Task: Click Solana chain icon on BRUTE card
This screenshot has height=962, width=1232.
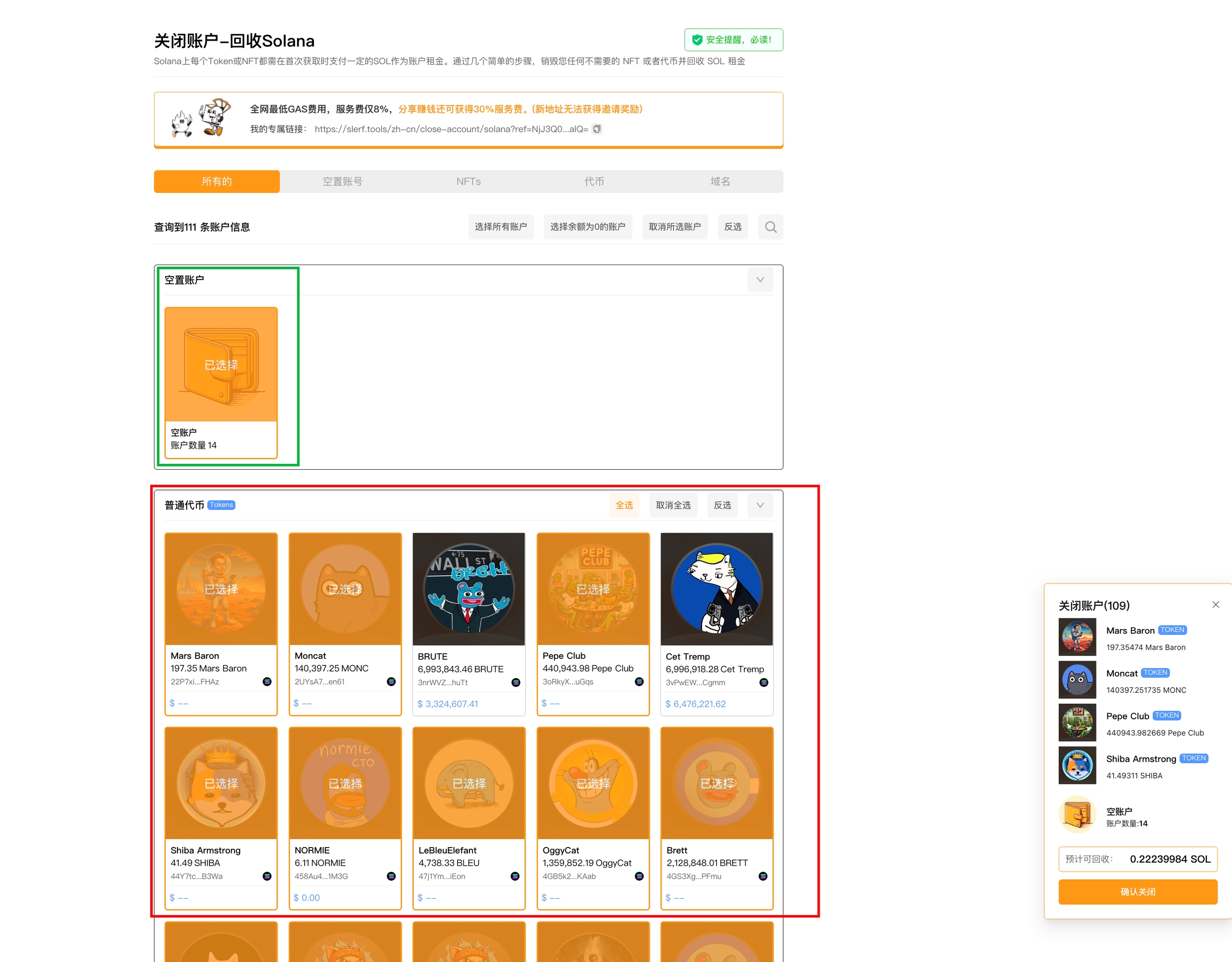Action: click(x=515, y=682)
